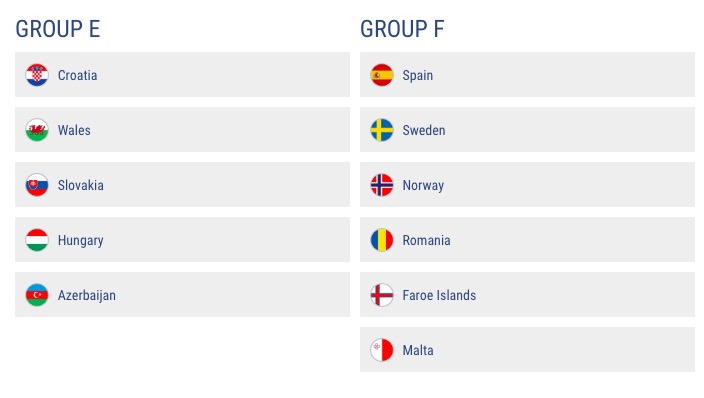
Task: Click the Spain flag icon
Action: pos(382,75)
